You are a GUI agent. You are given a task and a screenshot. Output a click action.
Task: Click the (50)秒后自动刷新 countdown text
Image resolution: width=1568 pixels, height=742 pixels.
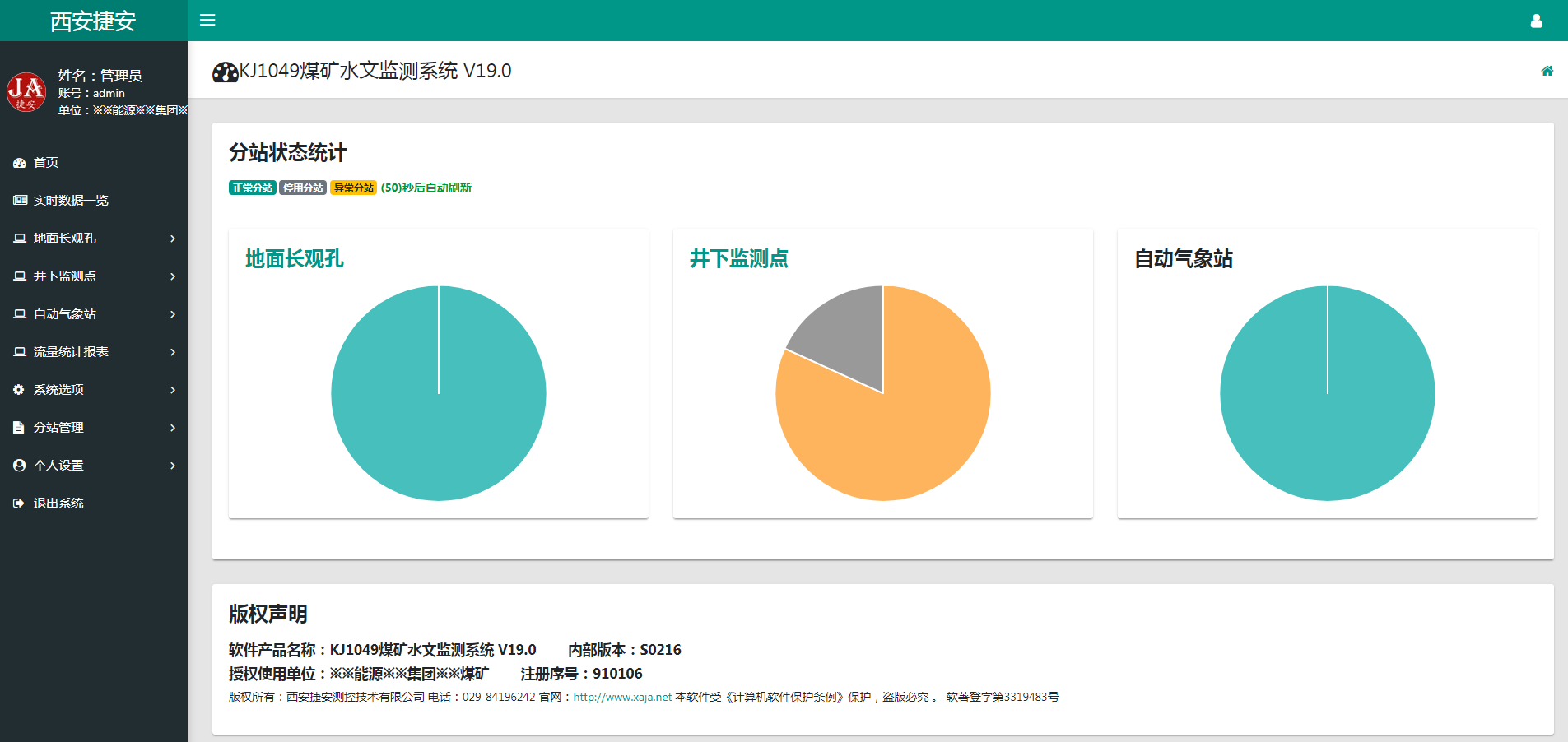[x=426, y=188]
